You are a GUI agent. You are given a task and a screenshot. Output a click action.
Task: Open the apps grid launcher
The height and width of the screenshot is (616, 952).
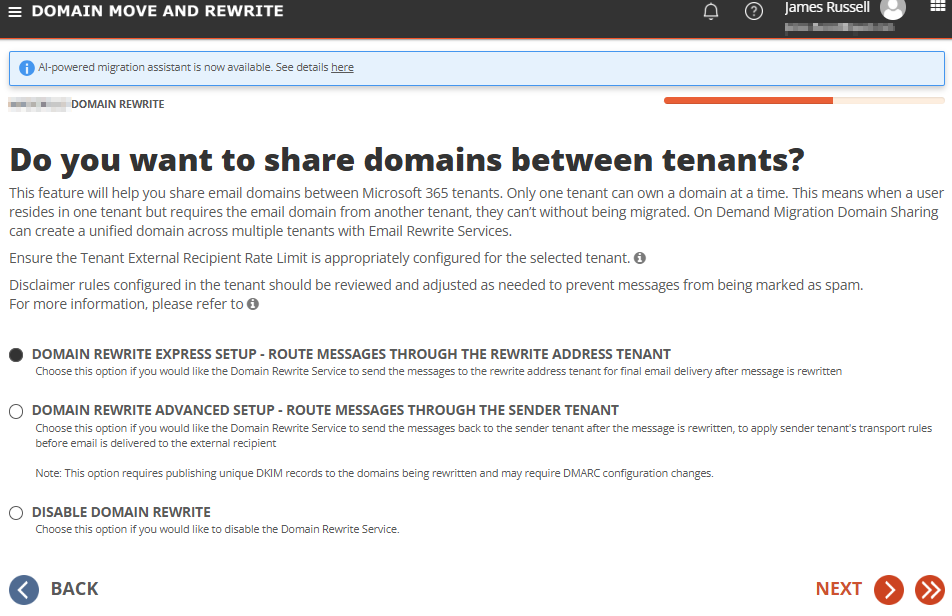tap(938, 6)
